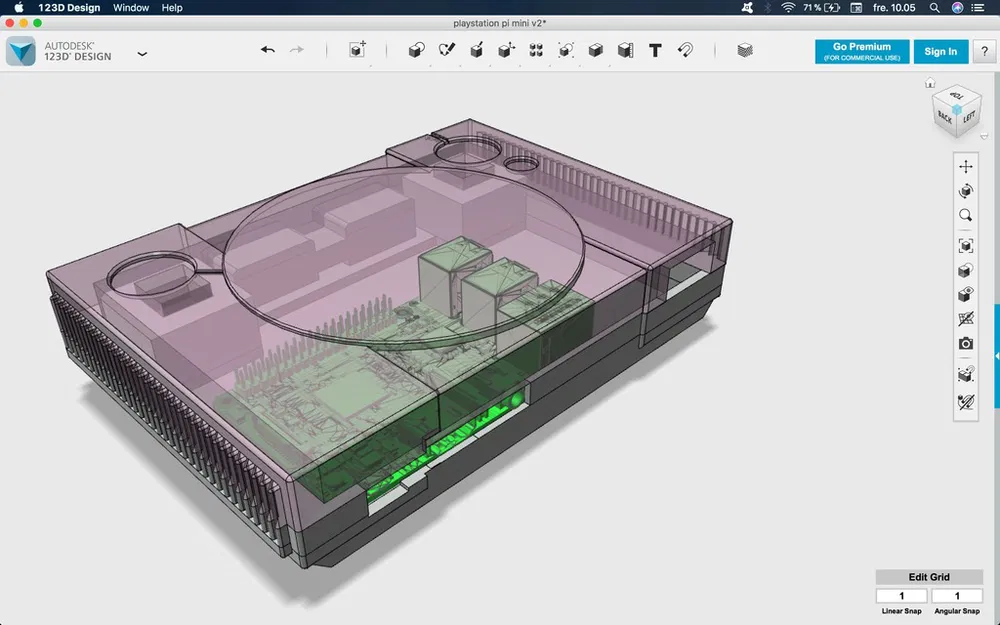Open the Window menu
1000x625 pixels.
click(x=130, y=7)
